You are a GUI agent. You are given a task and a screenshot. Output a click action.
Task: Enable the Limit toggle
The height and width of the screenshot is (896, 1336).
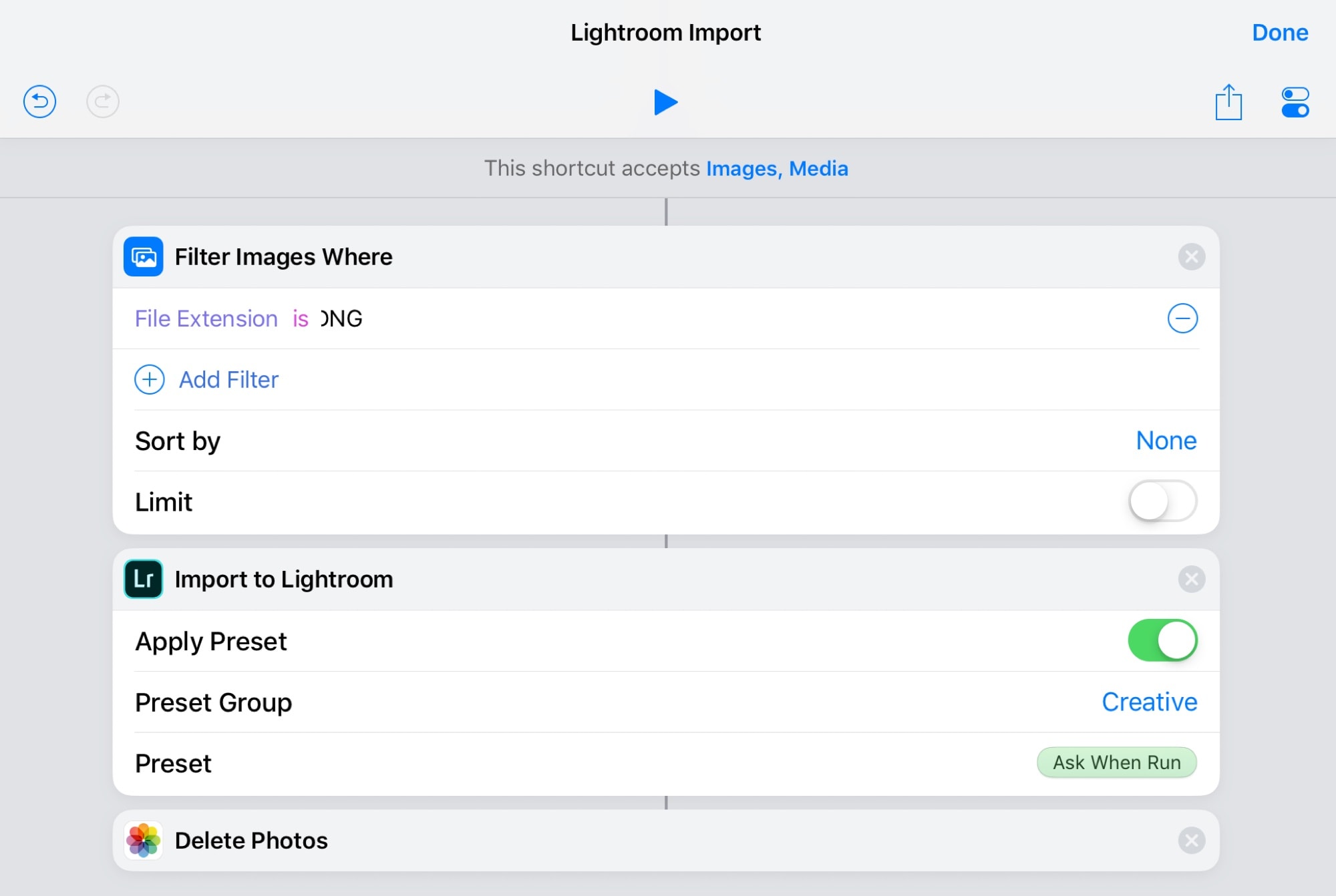click(x=1162, y=501)
